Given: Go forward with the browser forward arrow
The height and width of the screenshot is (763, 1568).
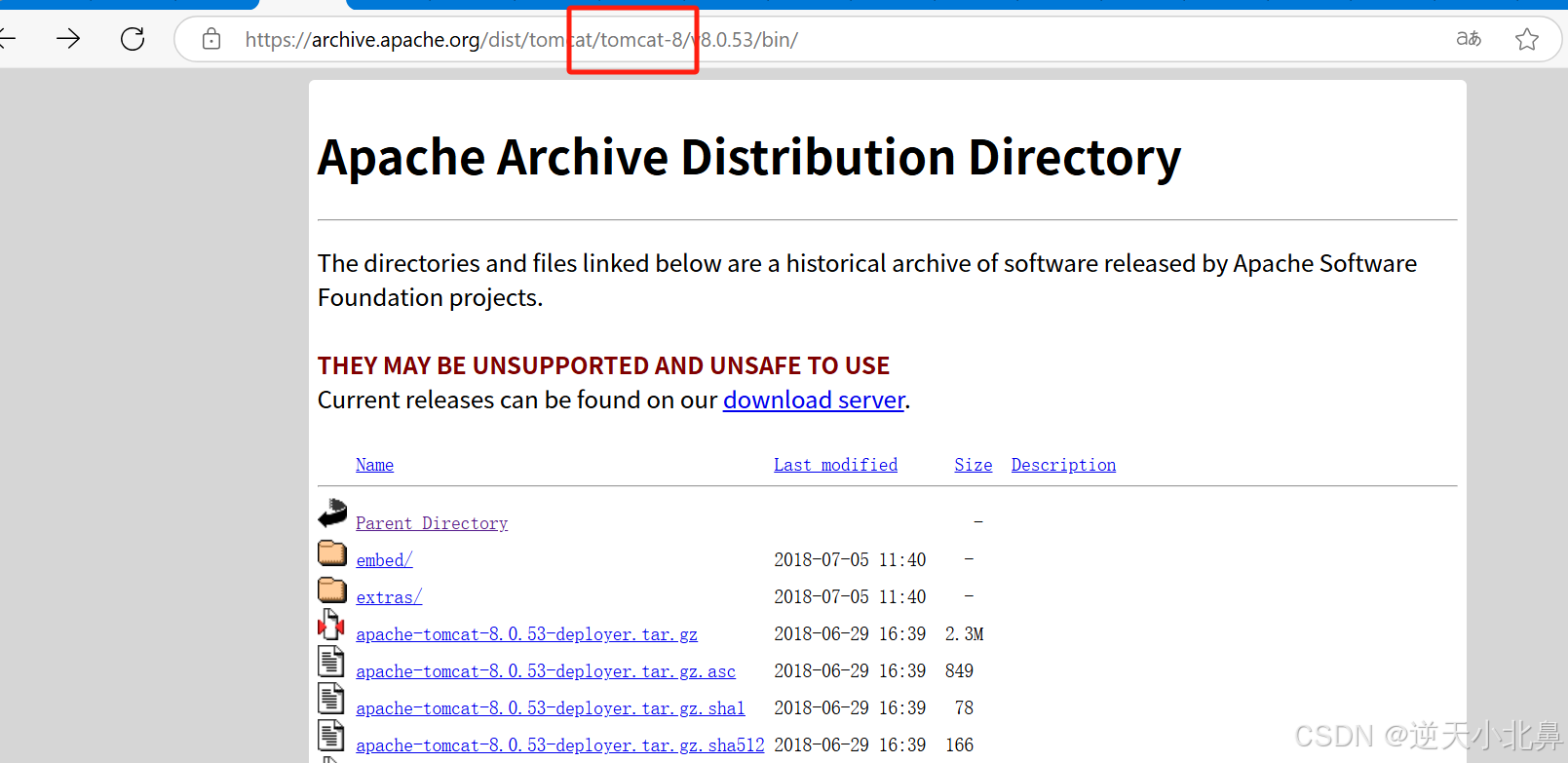Looking at the screenshot, I should point(68,39).
